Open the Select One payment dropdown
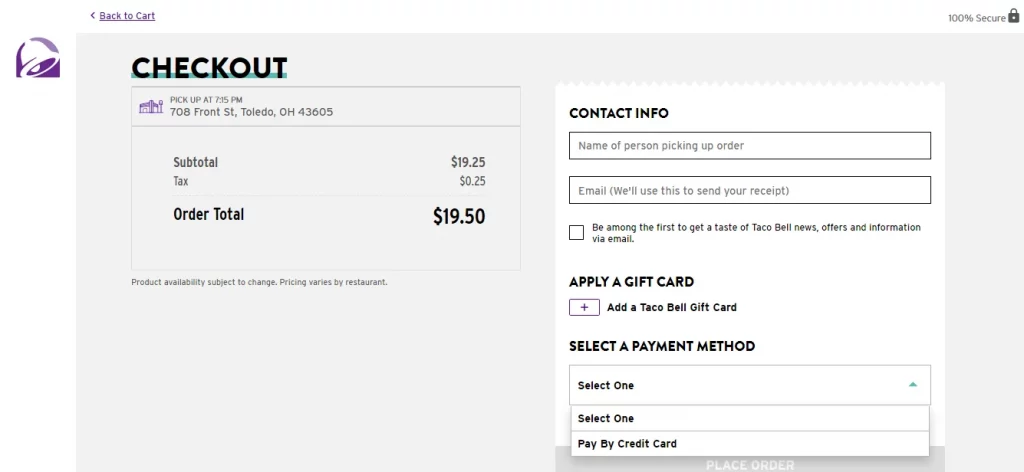This screenshot has height=472, width=1024. coord(750,385)
